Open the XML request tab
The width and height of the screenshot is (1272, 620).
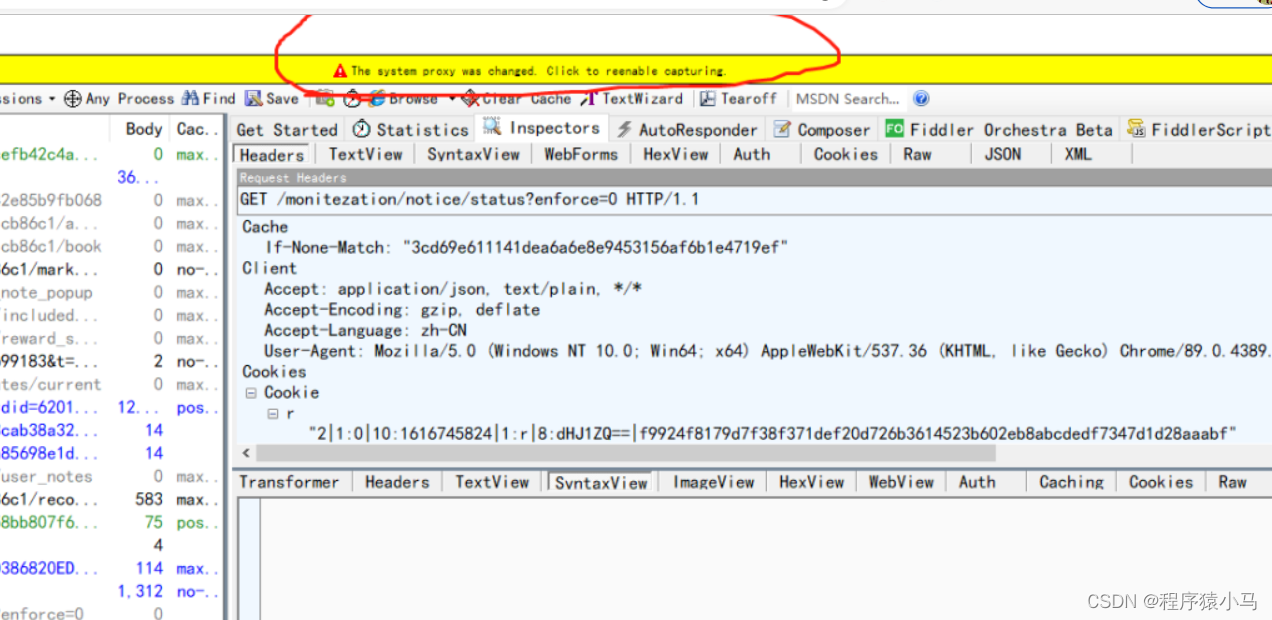pyautogui.click(x=1078, y=154)
